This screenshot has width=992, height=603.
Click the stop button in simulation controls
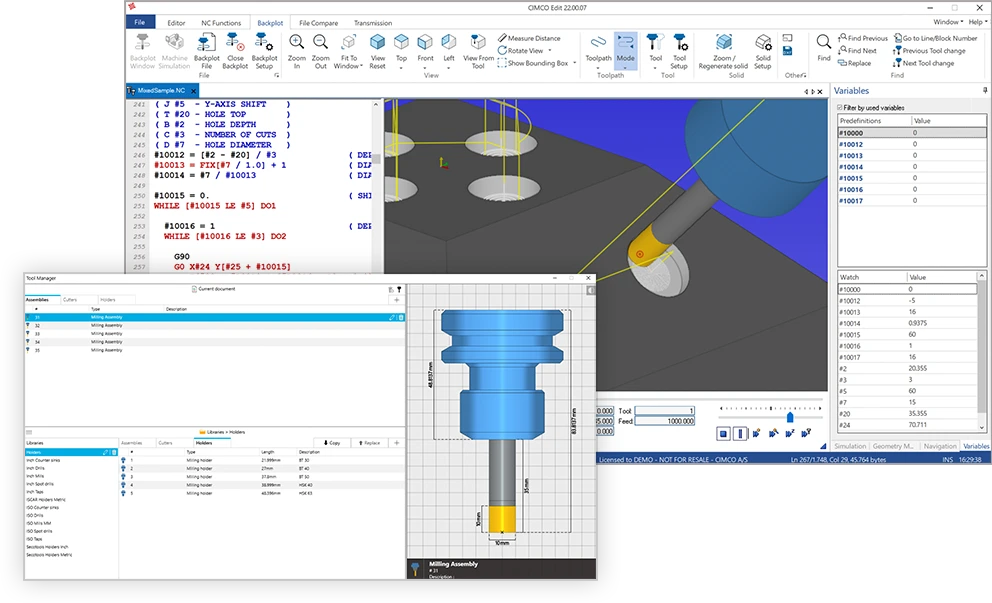pyautogui.click(x=724, y=434)
